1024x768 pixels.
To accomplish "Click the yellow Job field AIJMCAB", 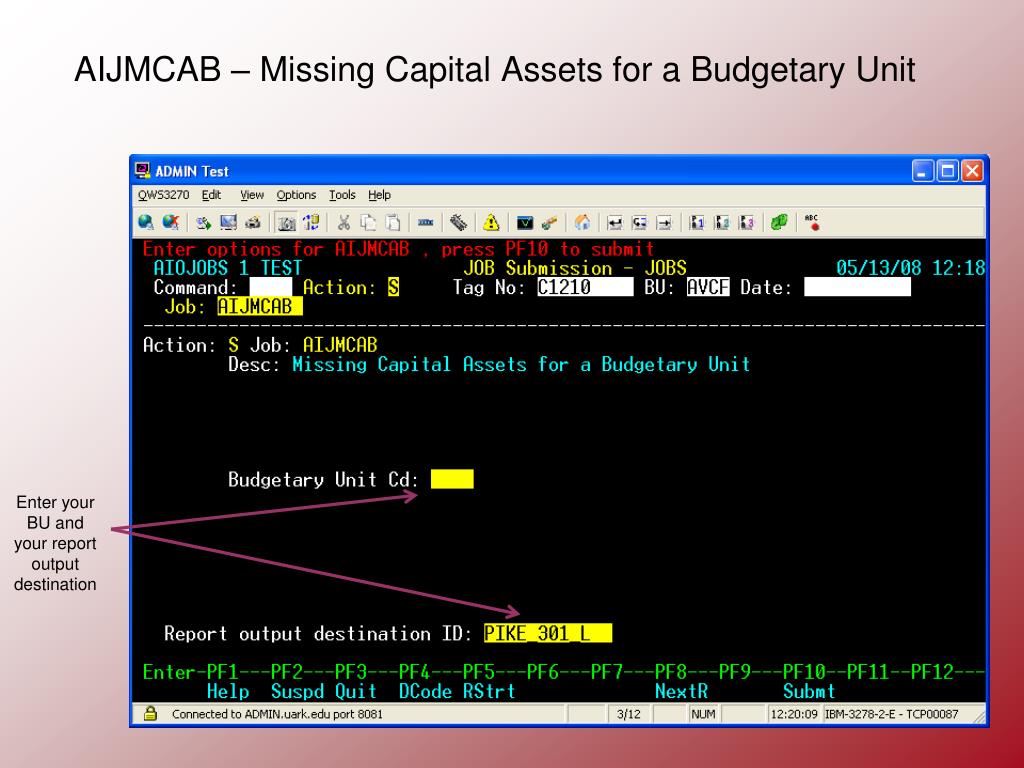I will [260, 306].
